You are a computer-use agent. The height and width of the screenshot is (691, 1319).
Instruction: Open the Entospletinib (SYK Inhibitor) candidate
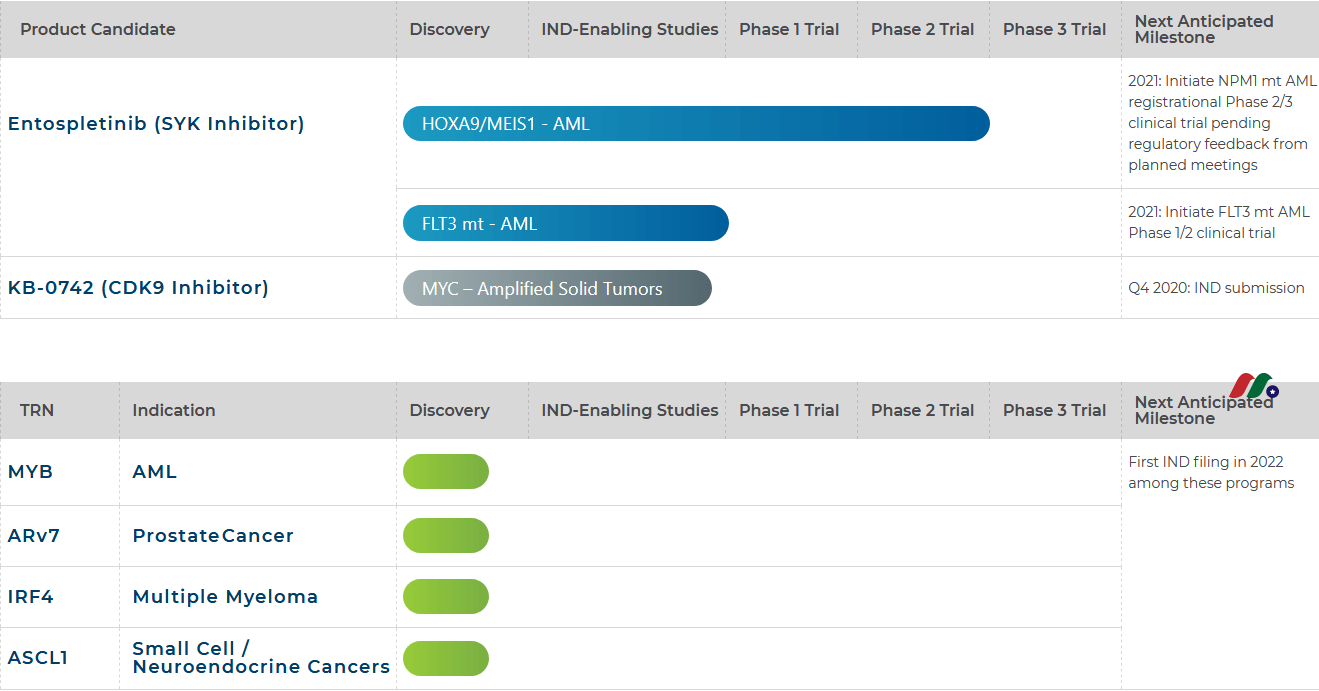point(156,124)
